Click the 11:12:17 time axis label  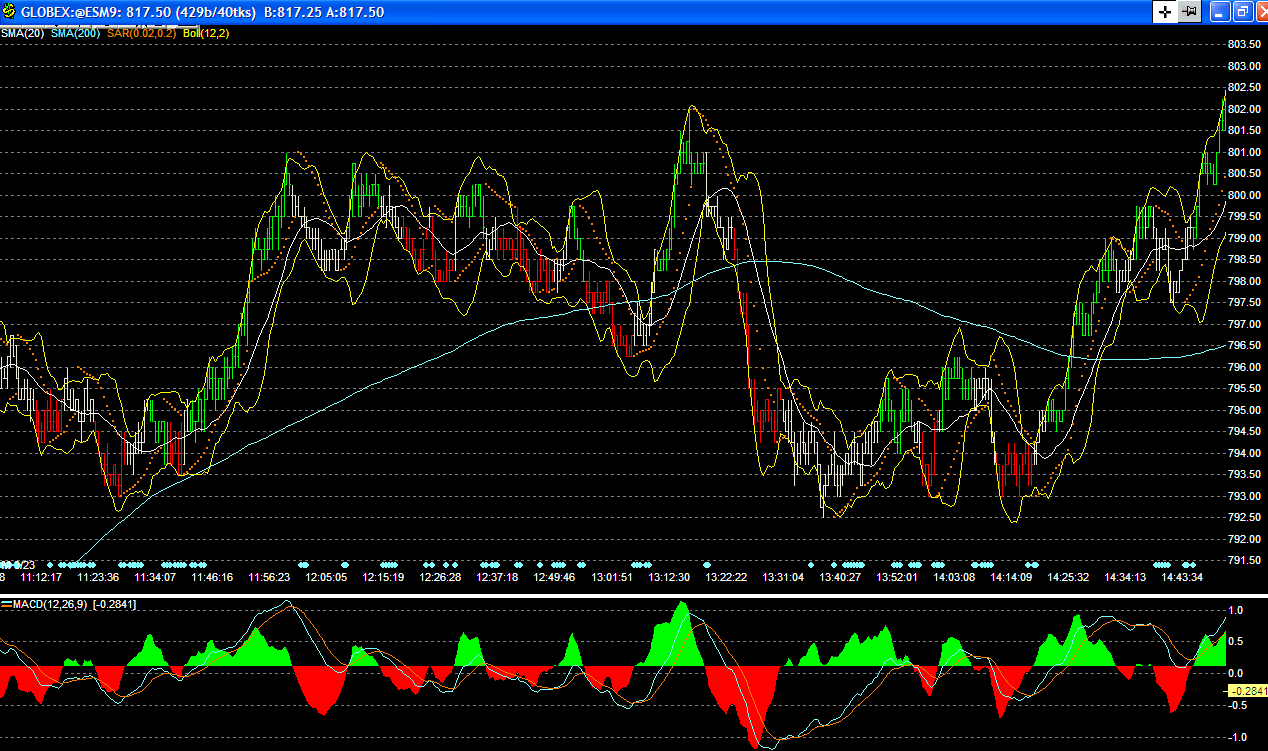click(x=42, y=577)
